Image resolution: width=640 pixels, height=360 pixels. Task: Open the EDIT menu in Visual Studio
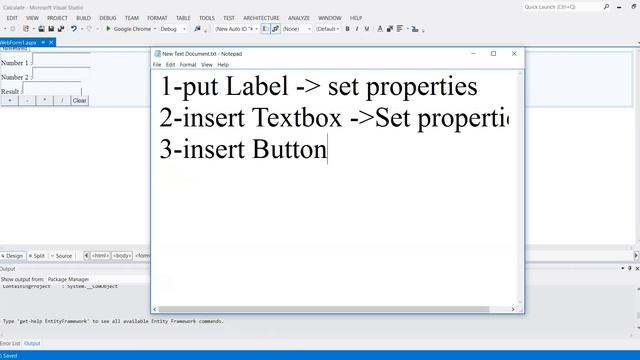tap(12, 18)
